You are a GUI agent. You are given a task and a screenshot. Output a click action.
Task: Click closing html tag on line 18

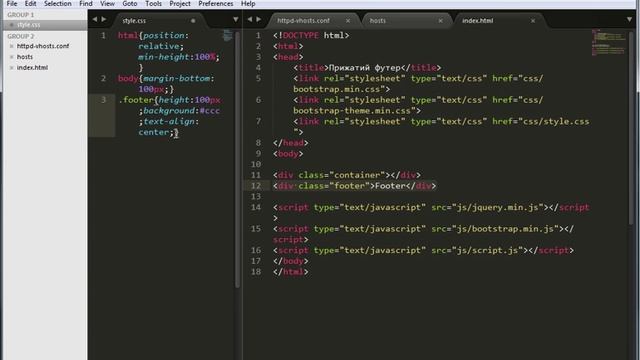point(291,272)
